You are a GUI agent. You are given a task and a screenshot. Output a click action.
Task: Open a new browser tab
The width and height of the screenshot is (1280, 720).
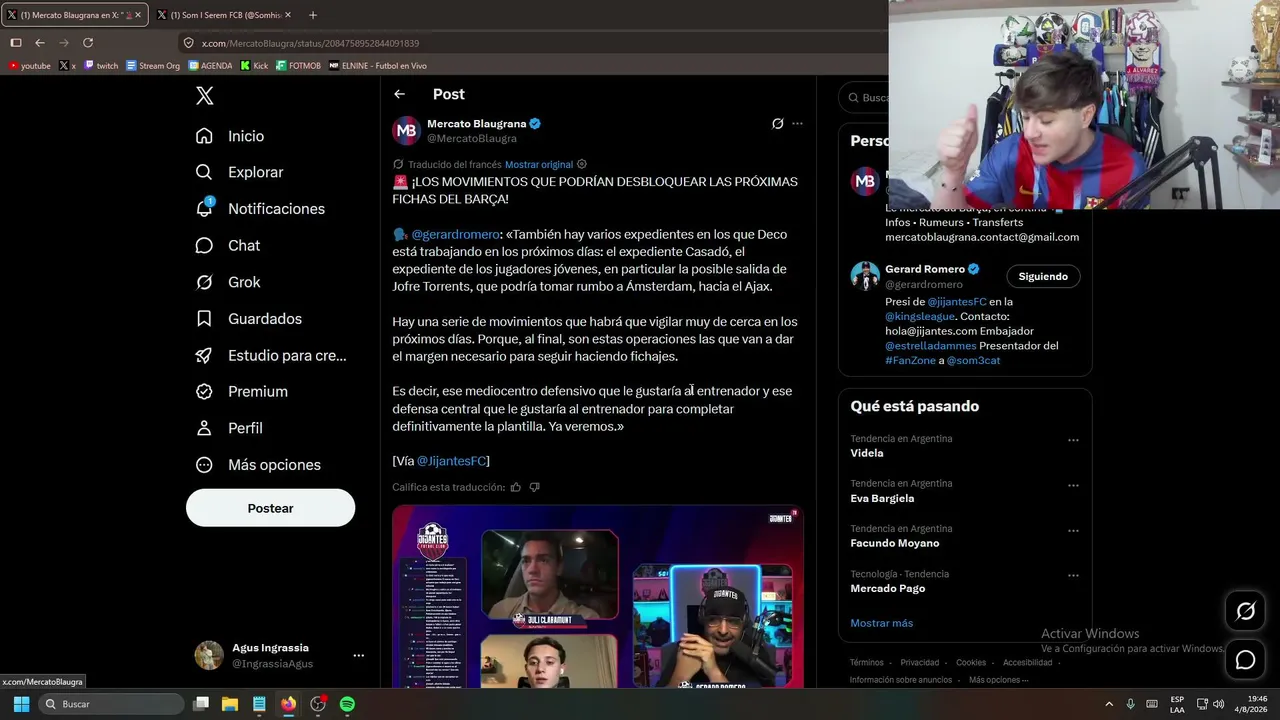313,15
